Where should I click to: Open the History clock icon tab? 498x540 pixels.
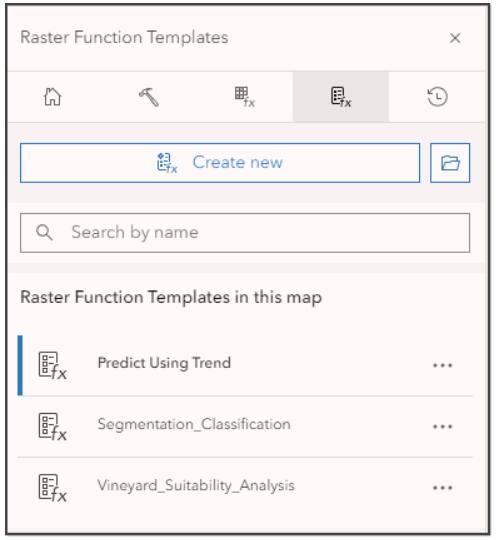437,97
